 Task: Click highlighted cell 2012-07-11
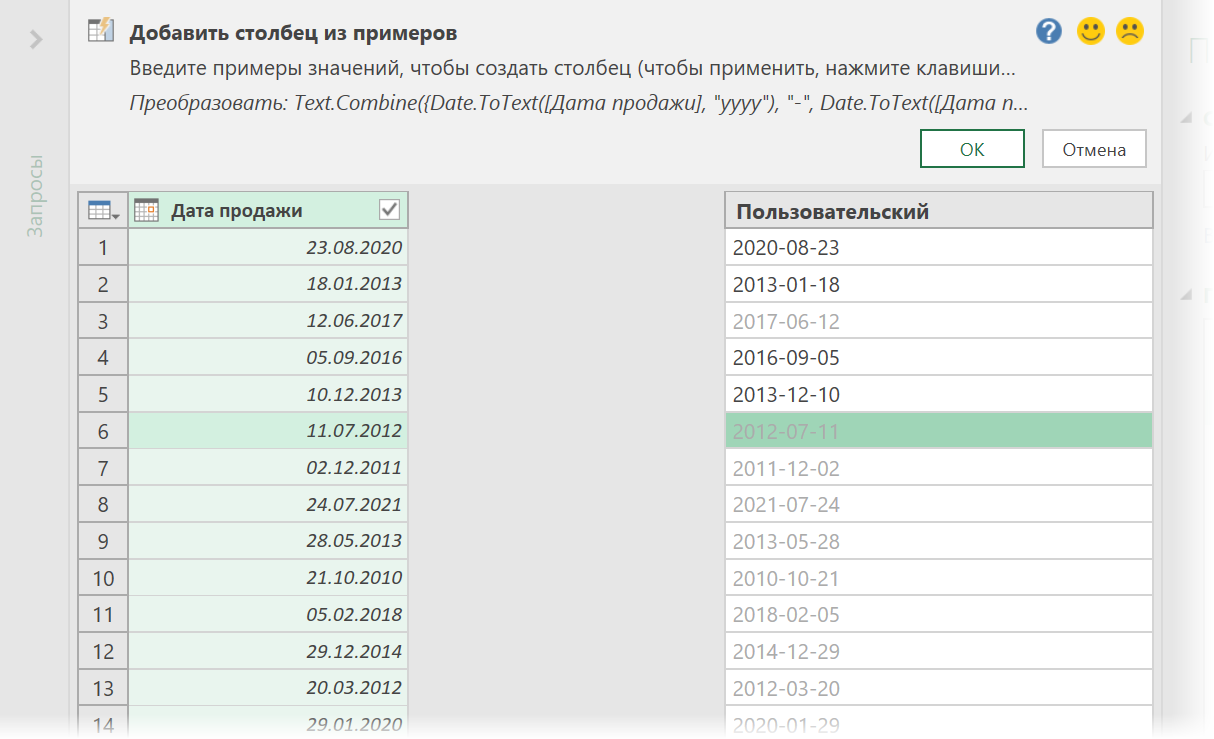(939, 432)
